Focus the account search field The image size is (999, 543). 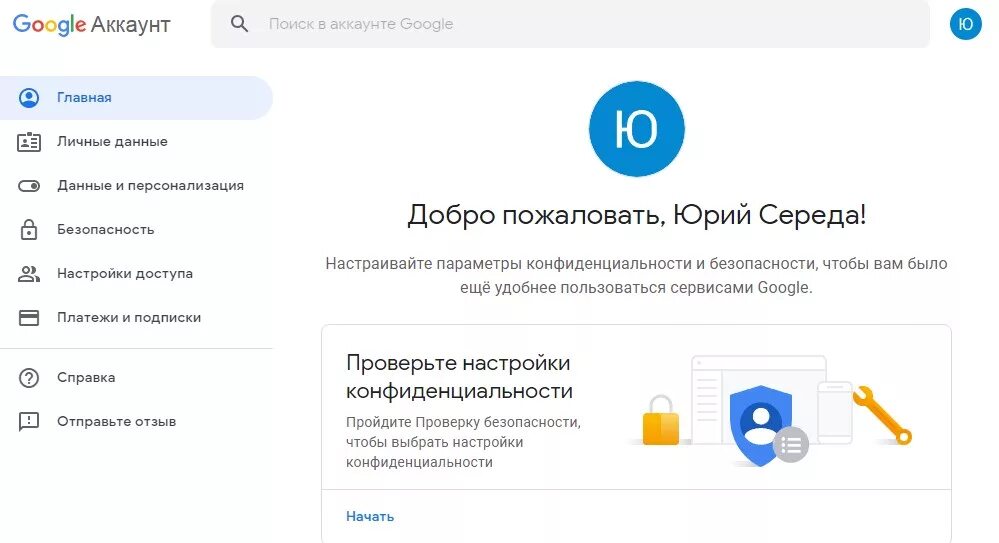coord(570,24)
